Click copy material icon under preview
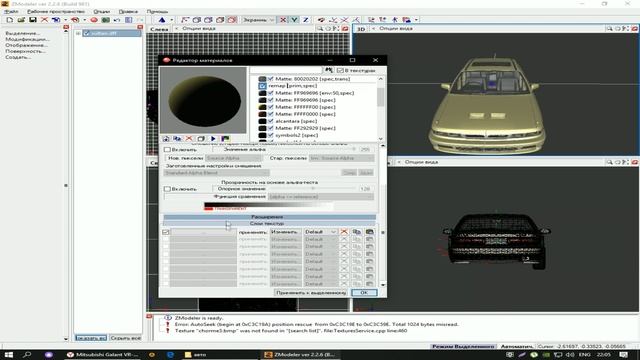This screenshot has width=640, height=360. (x=177, y=139)
